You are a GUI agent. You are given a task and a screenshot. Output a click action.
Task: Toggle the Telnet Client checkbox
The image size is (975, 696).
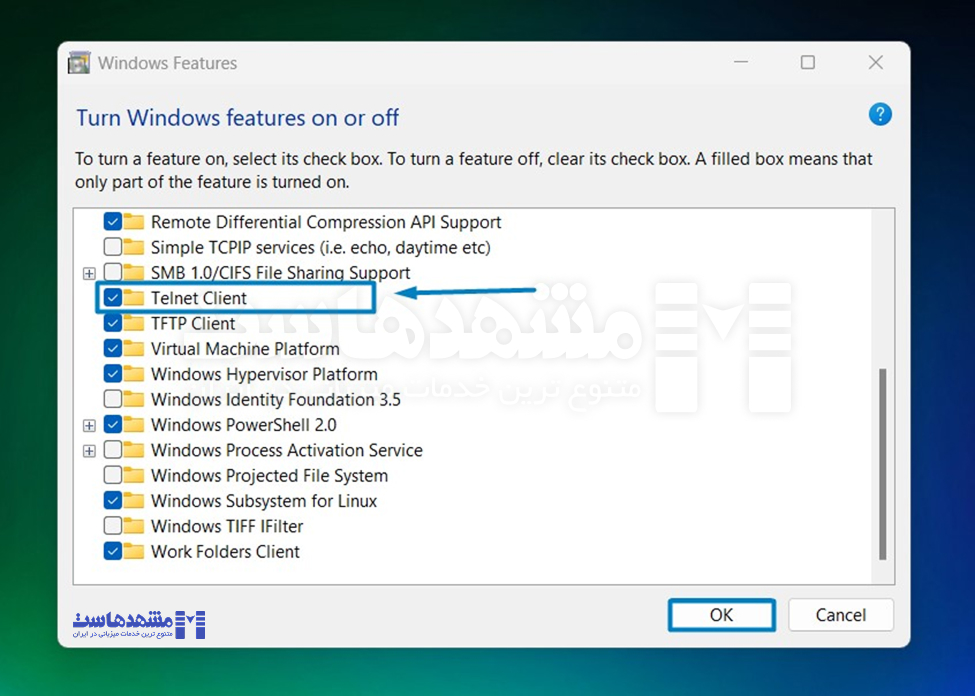click(113, 298)
